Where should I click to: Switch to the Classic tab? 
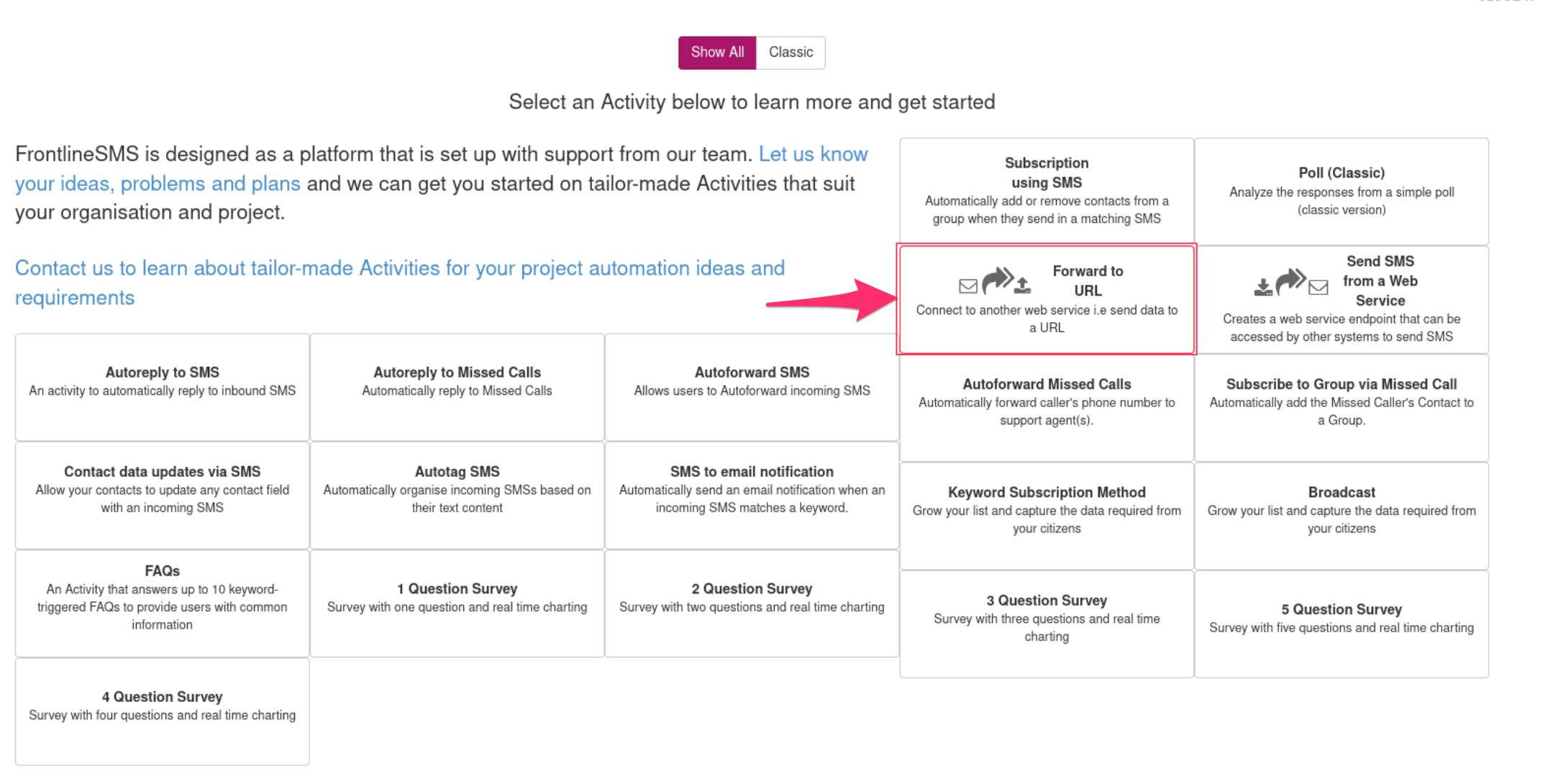click(x=790, y=52)
